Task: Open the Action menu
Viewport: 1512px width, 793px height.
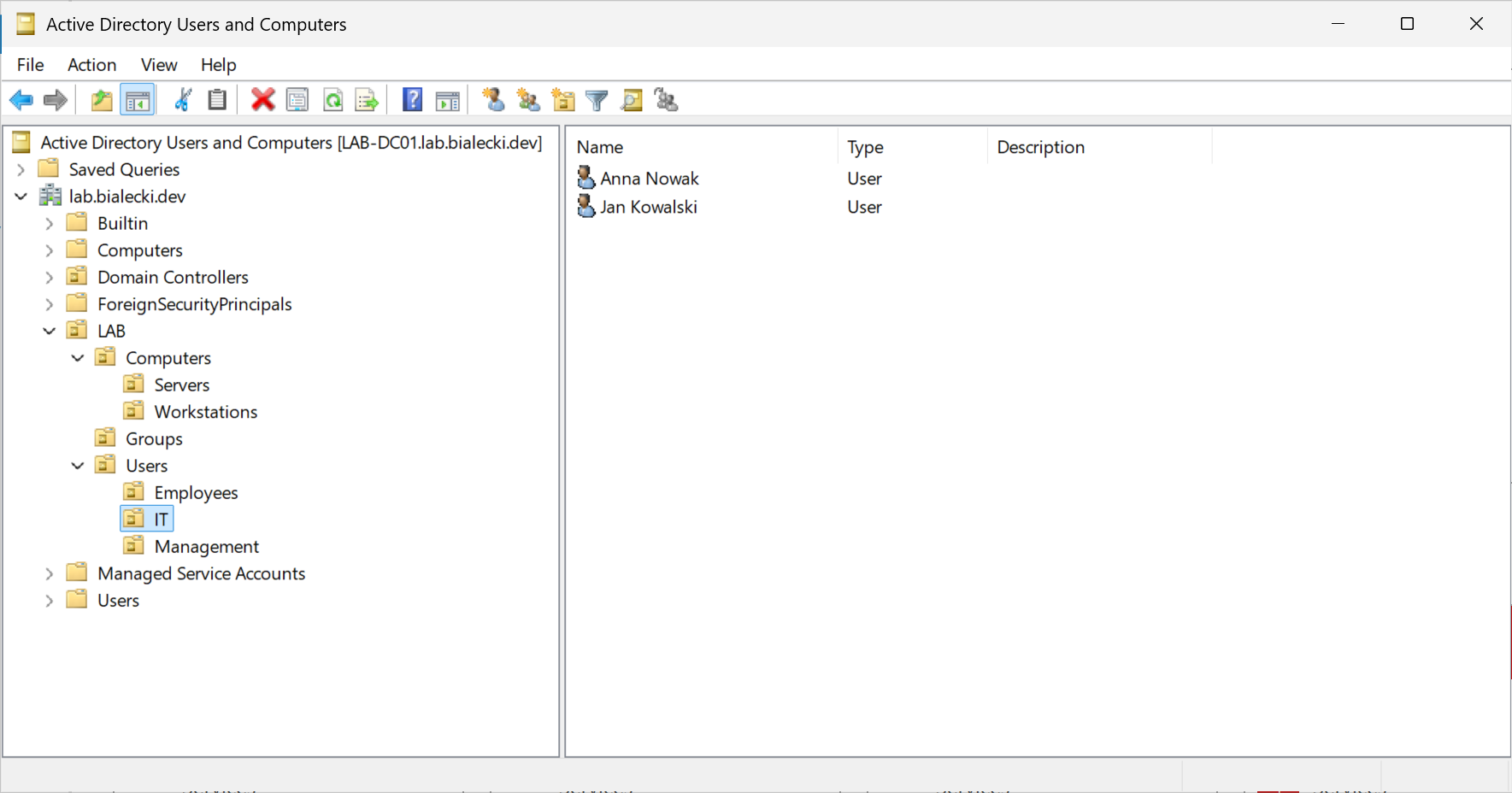Action: (x=91, y=65)
